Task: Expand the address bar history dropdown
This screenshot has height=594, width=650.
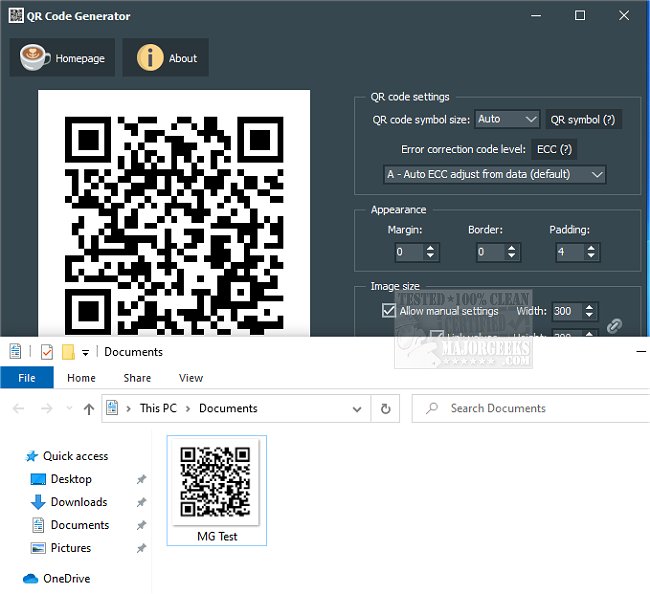Action: pyautogui.click(x=357, y=409)
